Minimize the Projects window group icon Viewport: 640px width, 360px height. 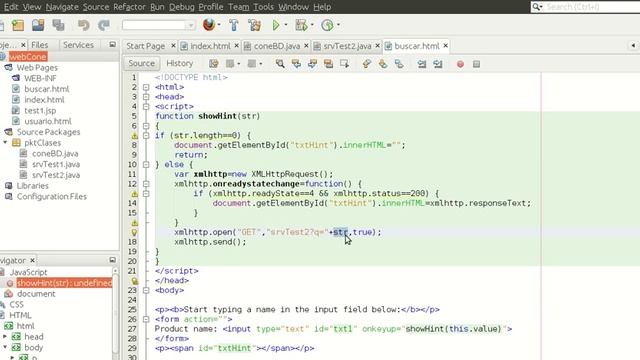pyautogui.click(x=112, y=44)
